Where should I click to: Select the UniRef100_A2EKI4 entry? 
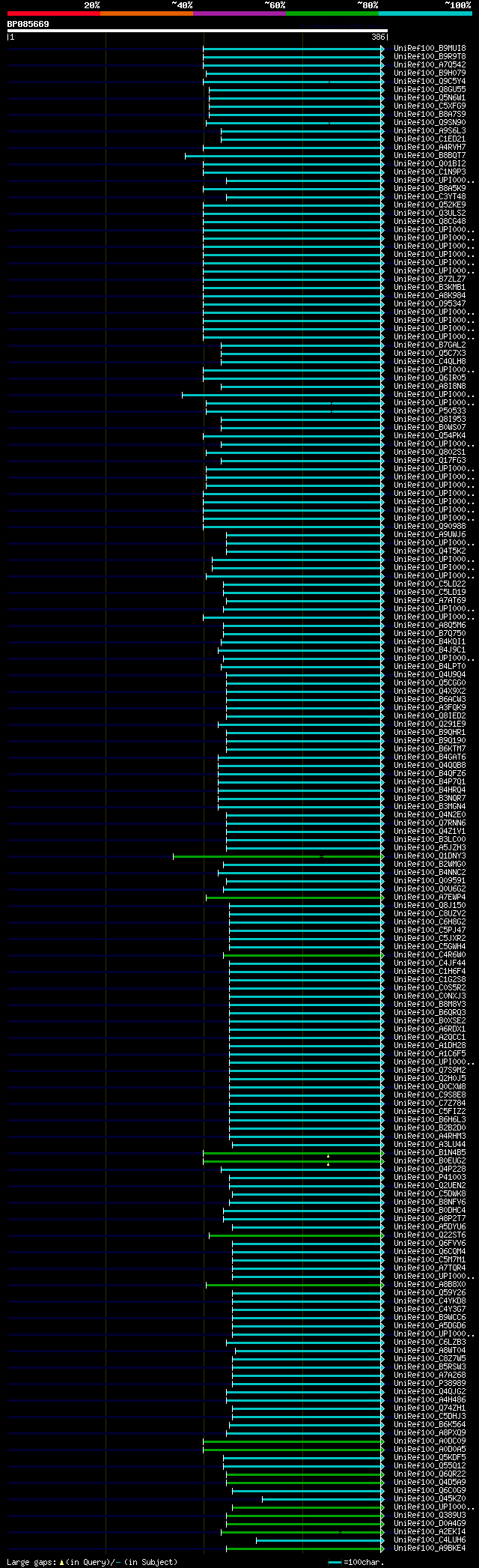pos(430,1532)
